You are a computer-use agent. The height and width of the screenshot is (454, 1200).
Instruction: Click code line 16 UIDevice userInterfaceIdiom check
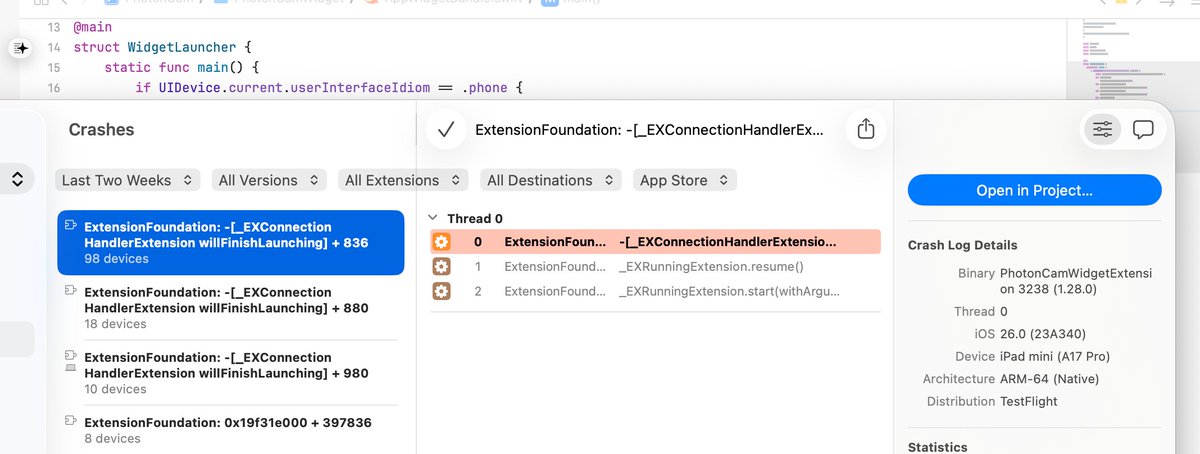point(330,88)
